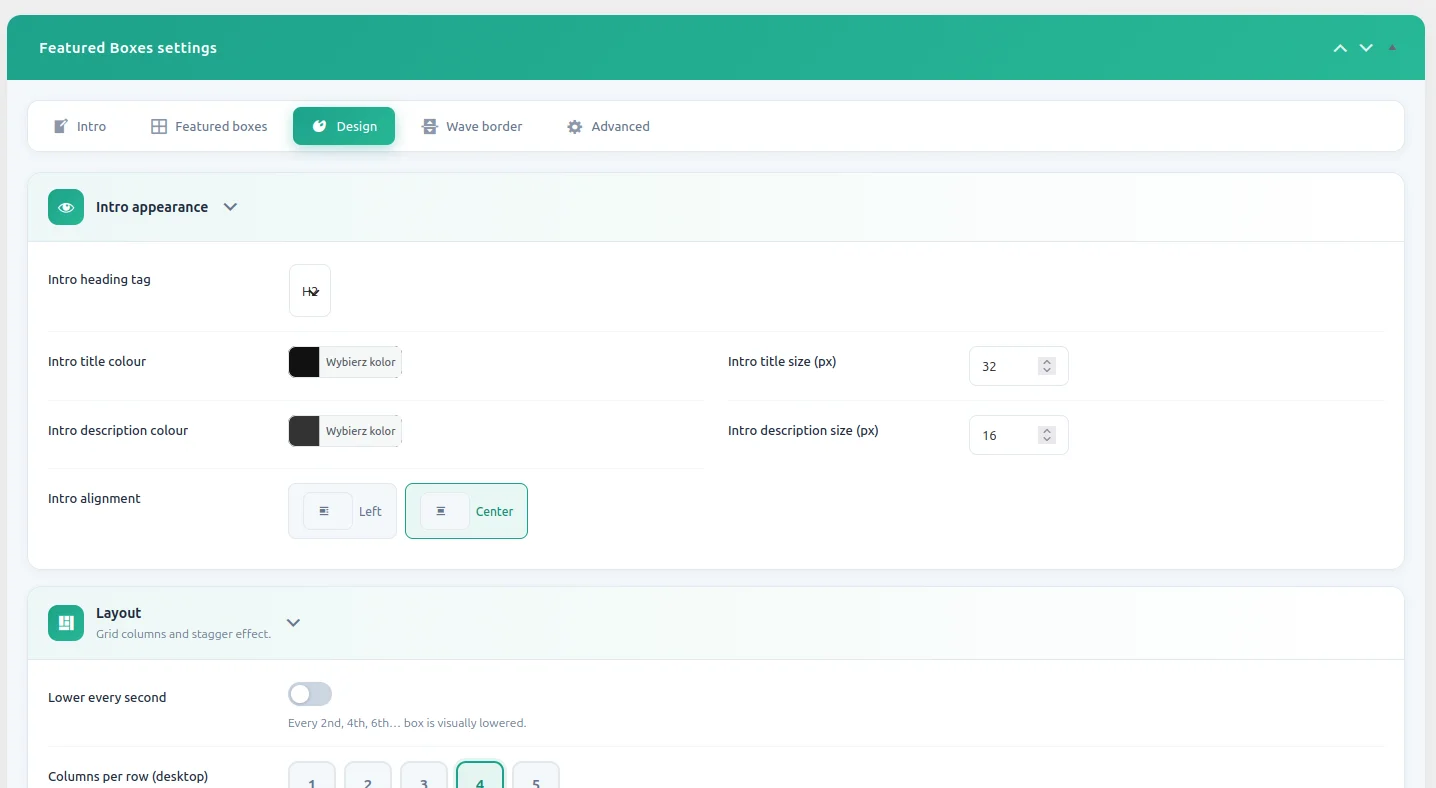
Task: Increase the Intro description size value
Action: click(x=1047, y=431)
